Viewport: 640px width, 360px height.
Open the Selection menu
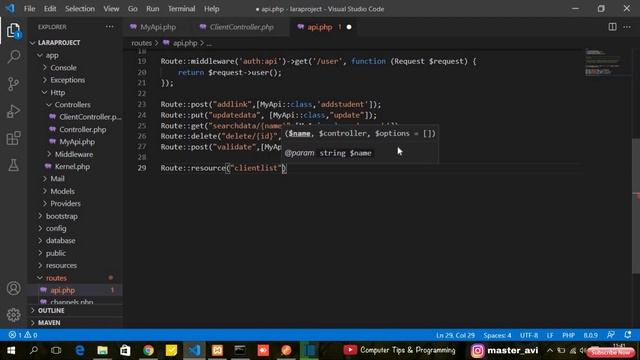[x=80, y=9]
